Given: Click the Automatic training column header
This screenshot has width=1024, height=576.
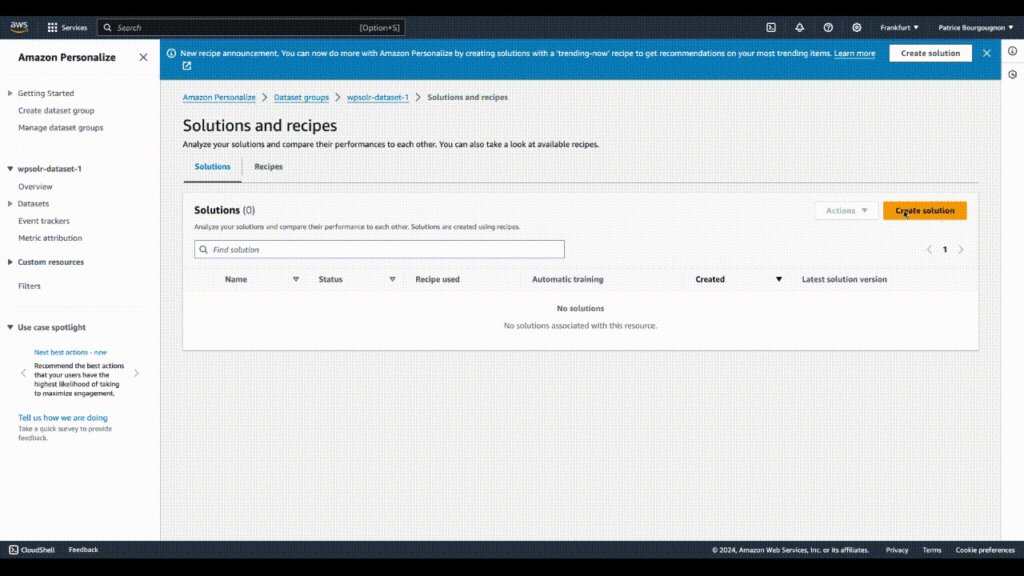Looking at the screenshot, I should [x=568, y=280].
